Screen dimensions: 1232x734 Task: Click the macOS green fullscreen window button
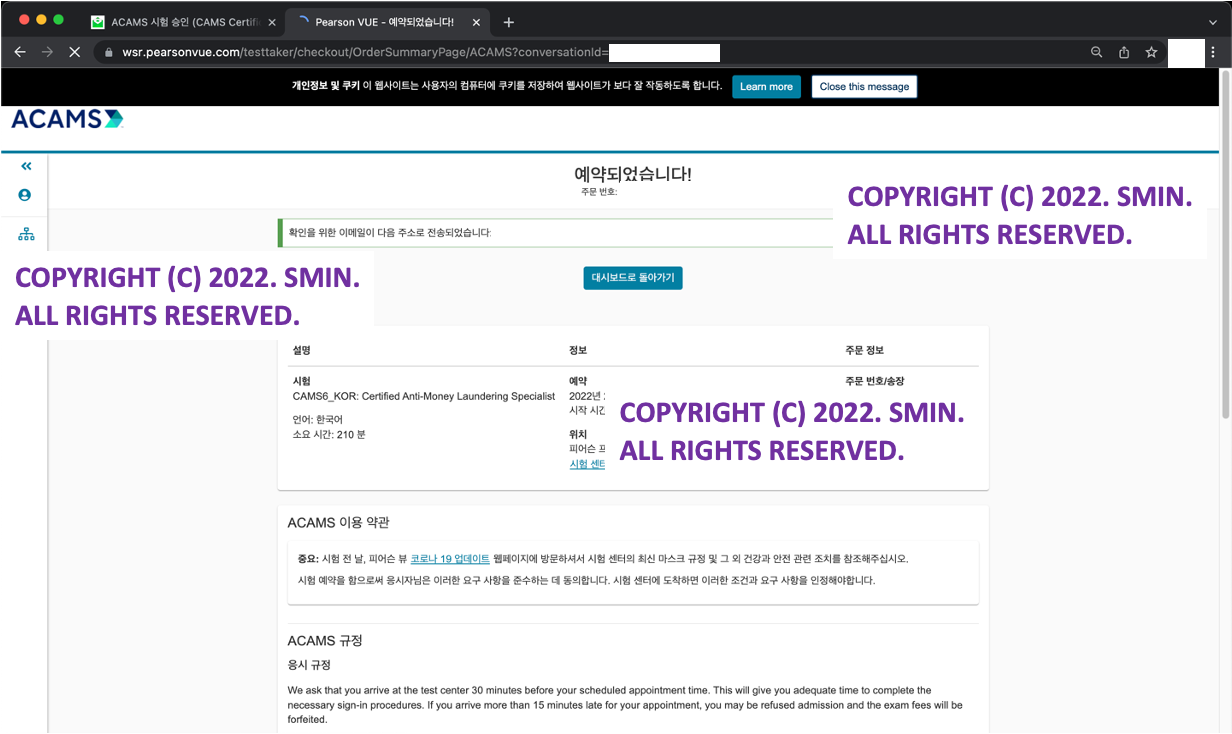[x=59, y=20]
